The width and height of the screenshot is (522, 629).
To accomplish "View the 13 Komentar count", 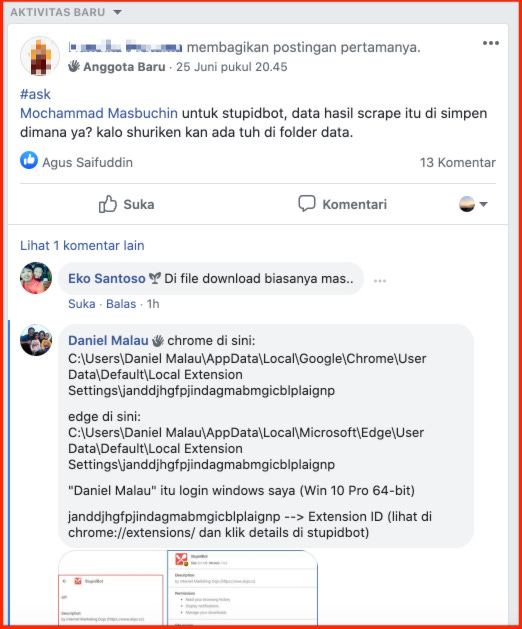I will (x=458, y=162).
